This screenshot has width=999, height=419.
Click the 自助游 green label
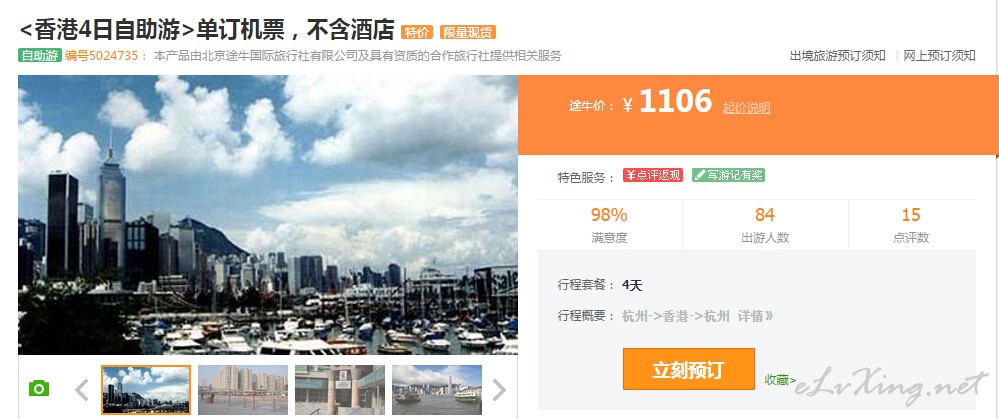click(x=40, y=55)
